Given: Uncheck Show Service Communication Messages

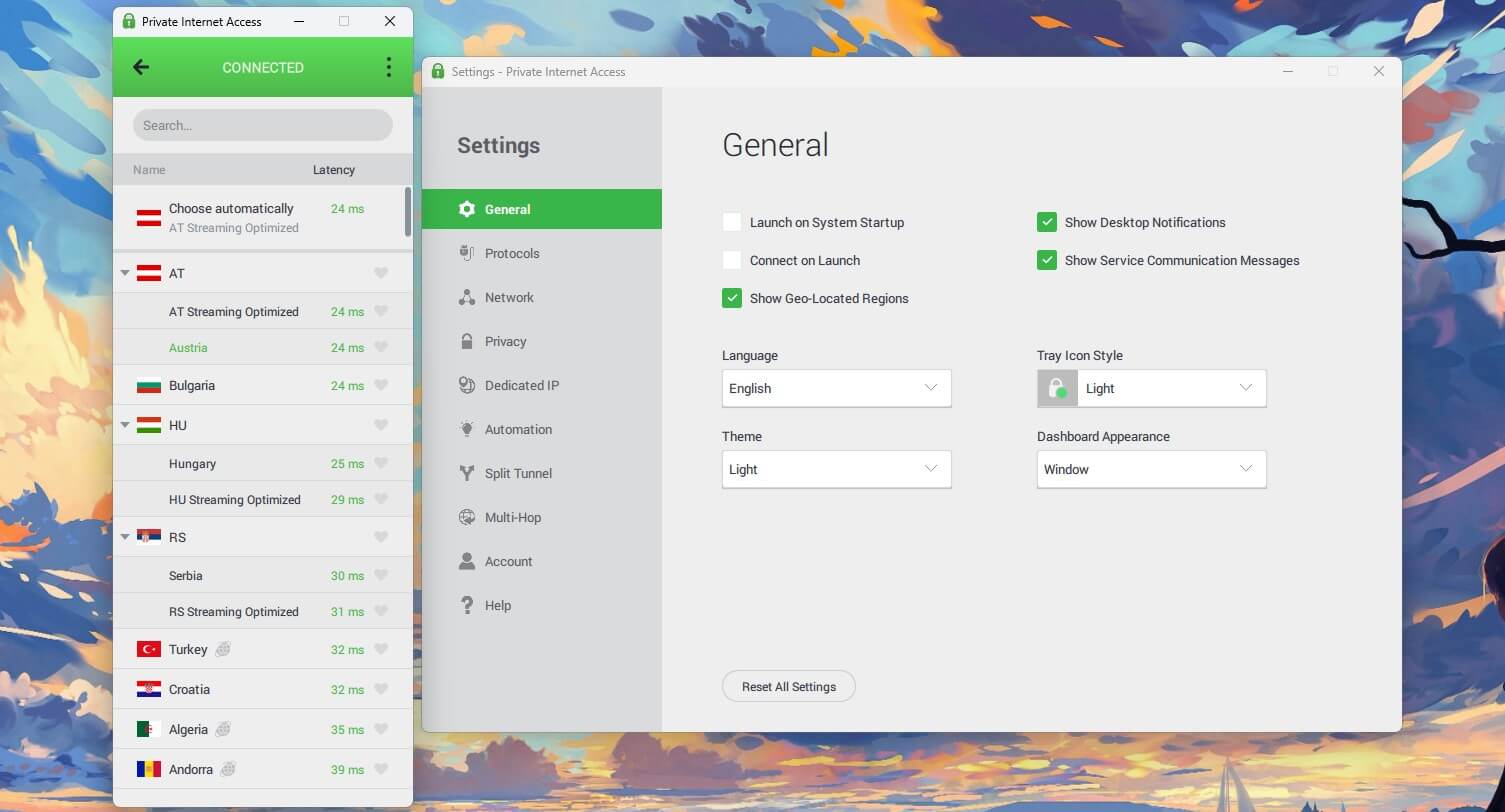Looking at the screenshot, I should [1047, 260].
